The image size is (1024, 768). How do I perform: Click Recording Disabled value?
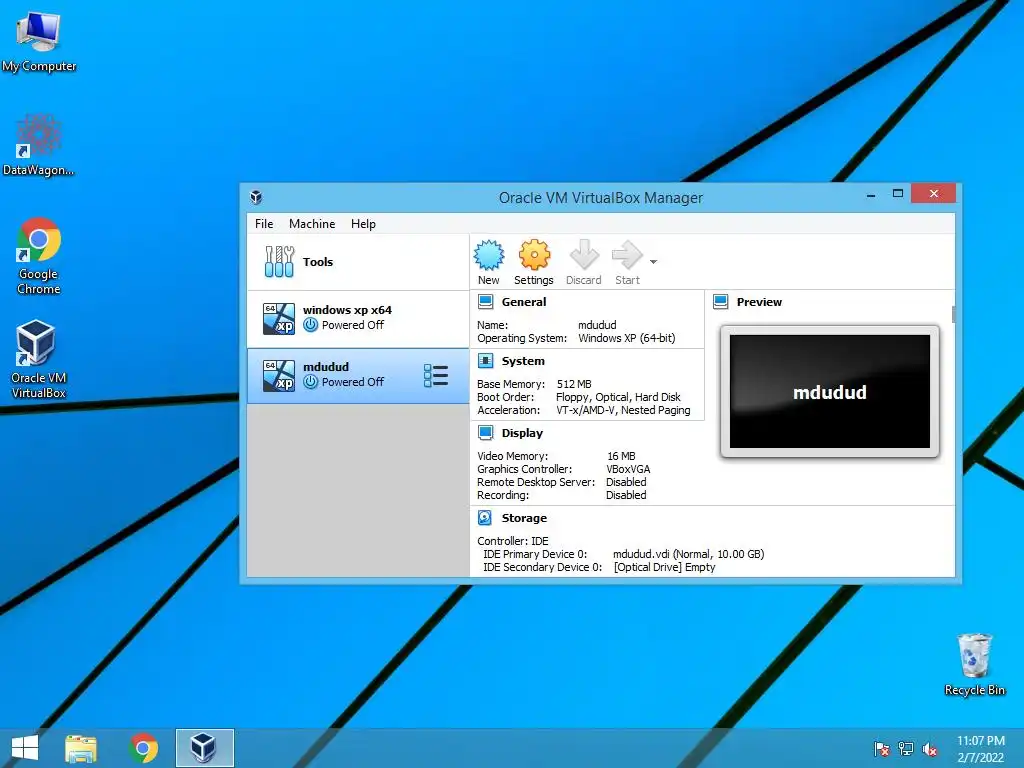(626, 495)
